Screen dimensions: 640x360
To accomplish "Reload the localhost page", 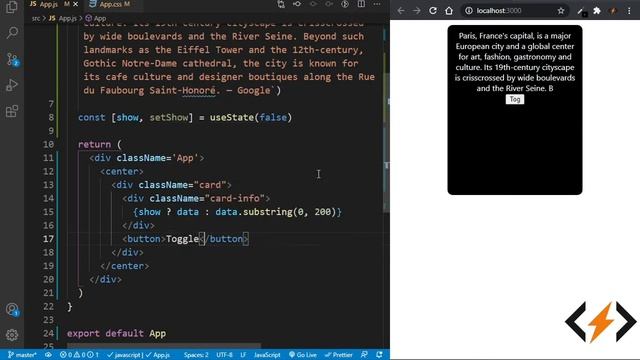I will tap(433, 11).
